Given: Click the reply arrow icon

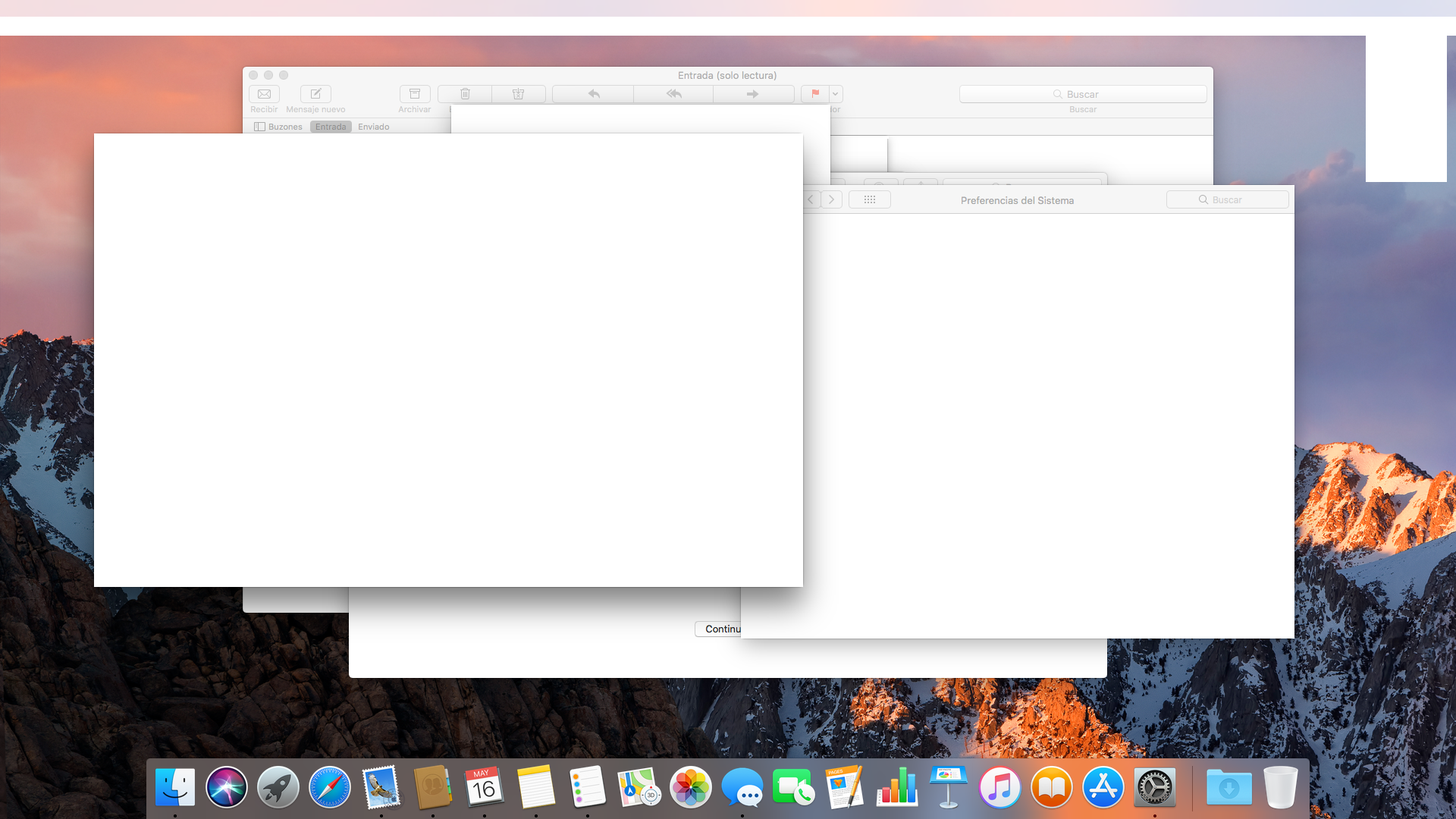Looking at the screenshot, I should pyautogui.click(x=594, y=94).
